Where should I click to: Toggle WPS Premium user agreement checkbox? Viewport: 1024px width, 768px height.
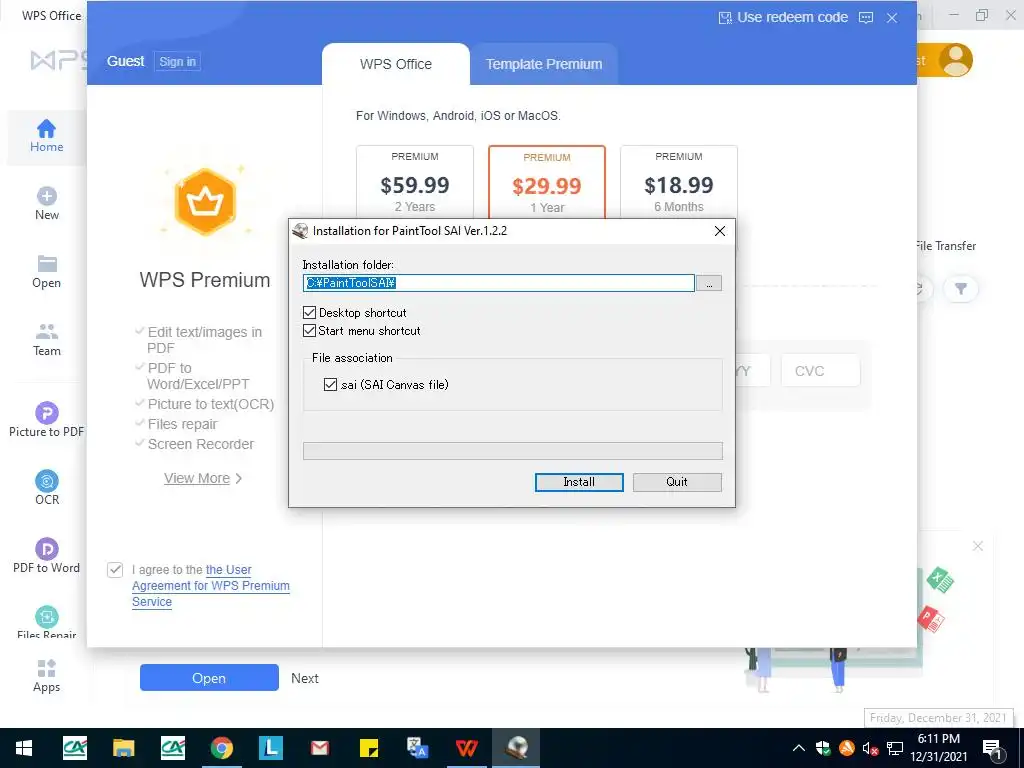115,570
